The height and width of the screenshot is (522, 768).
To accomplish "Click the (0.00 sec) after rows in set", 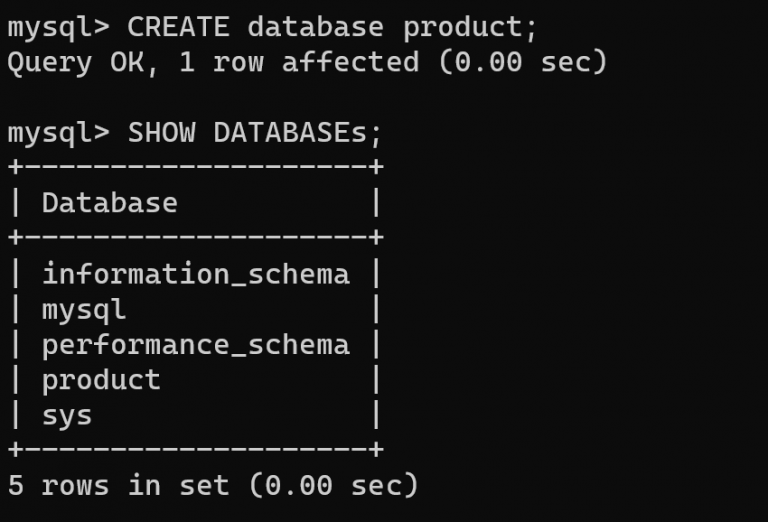I will [x=334, y=486].
